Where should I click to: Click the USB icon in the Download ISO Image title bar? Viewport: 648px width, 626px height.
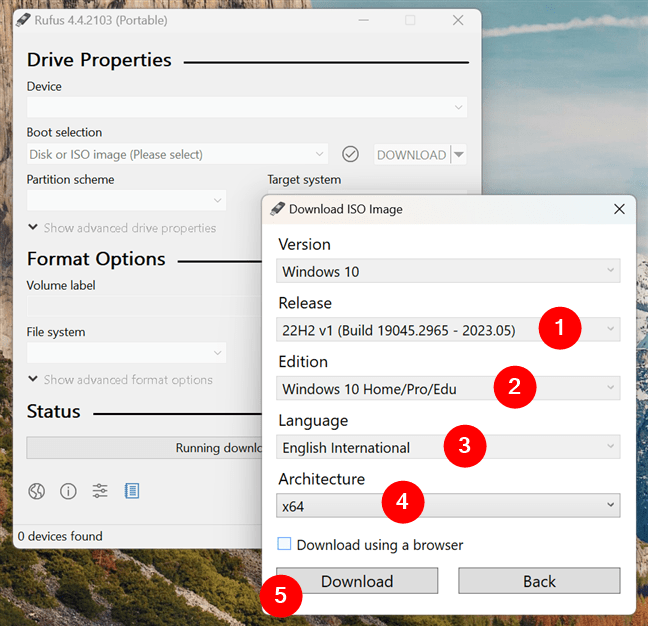pos(277,209)
